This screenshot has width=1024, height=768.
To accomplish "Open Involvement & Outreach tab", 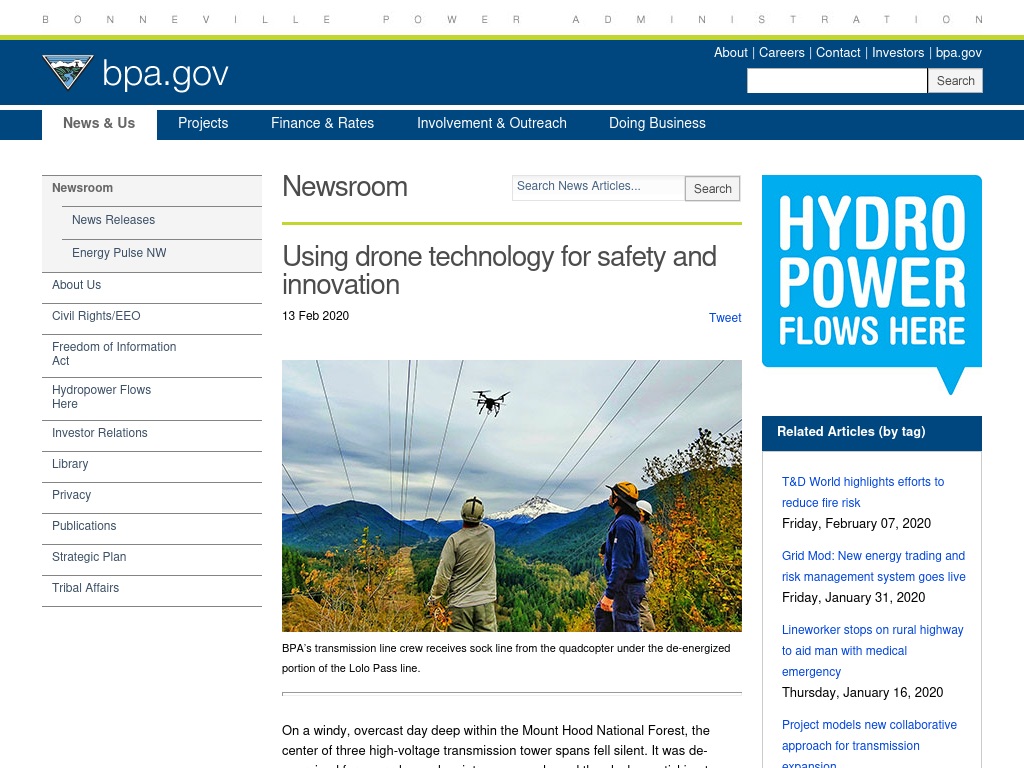I will pyautogui.click(x=492, y=123).
